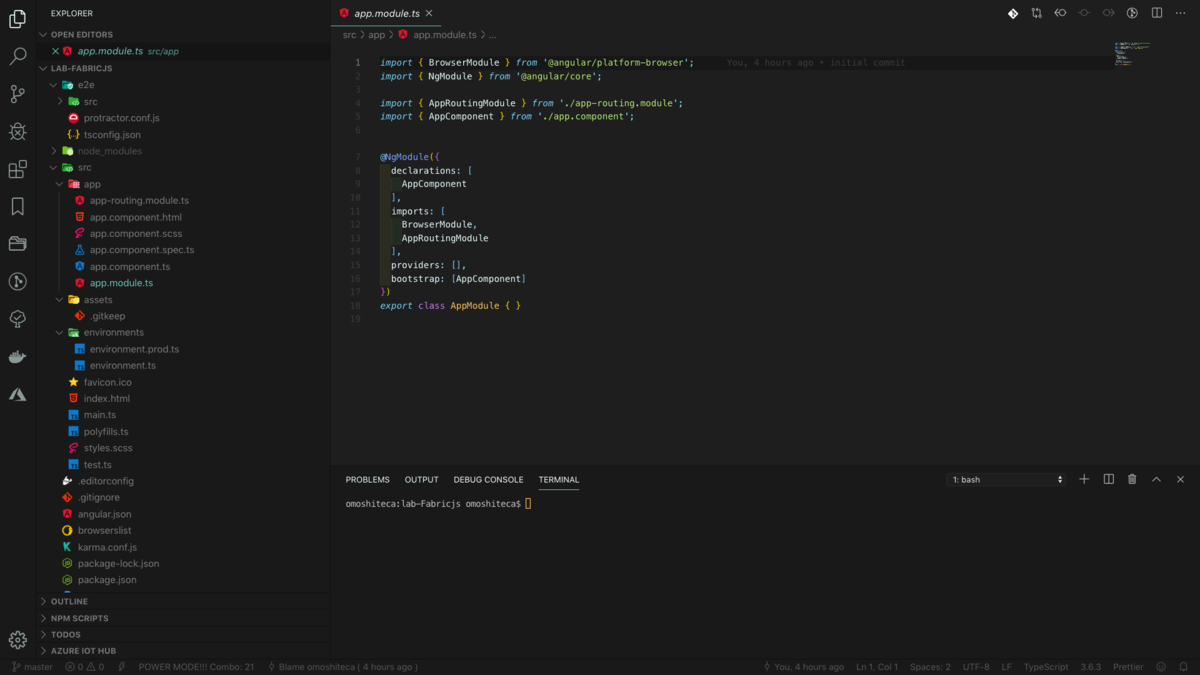The width and height of the screenshot is (1200, 675).
Task: Click TypeScript language mode in status bar
Action: pyautogui.click(x=1046, y=667)
